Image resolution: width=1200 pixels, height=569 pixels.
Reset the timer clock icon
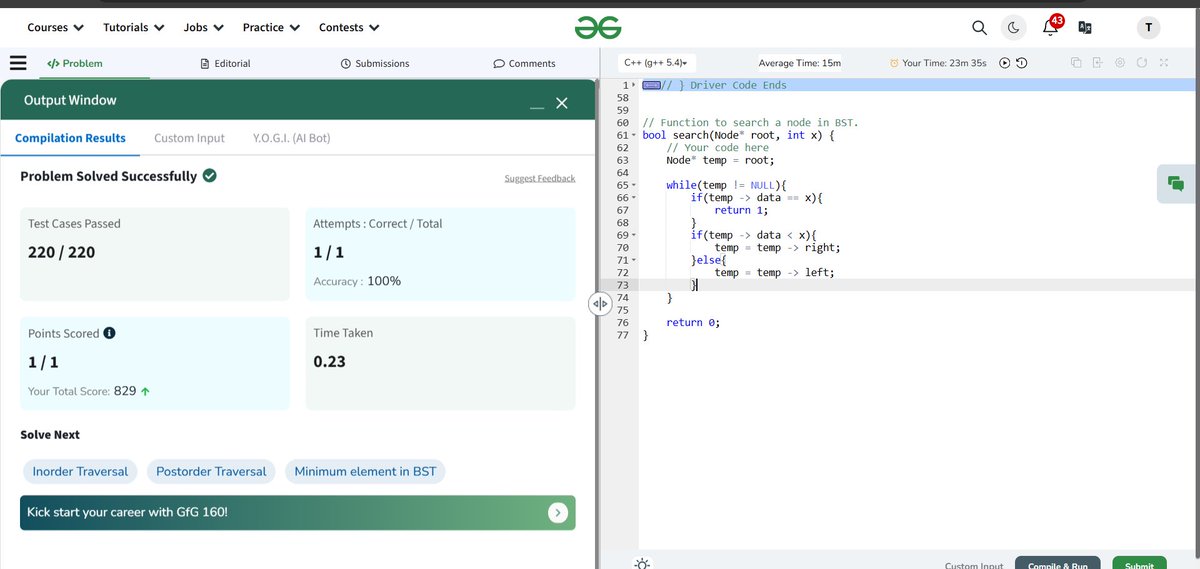point(1021,63)
